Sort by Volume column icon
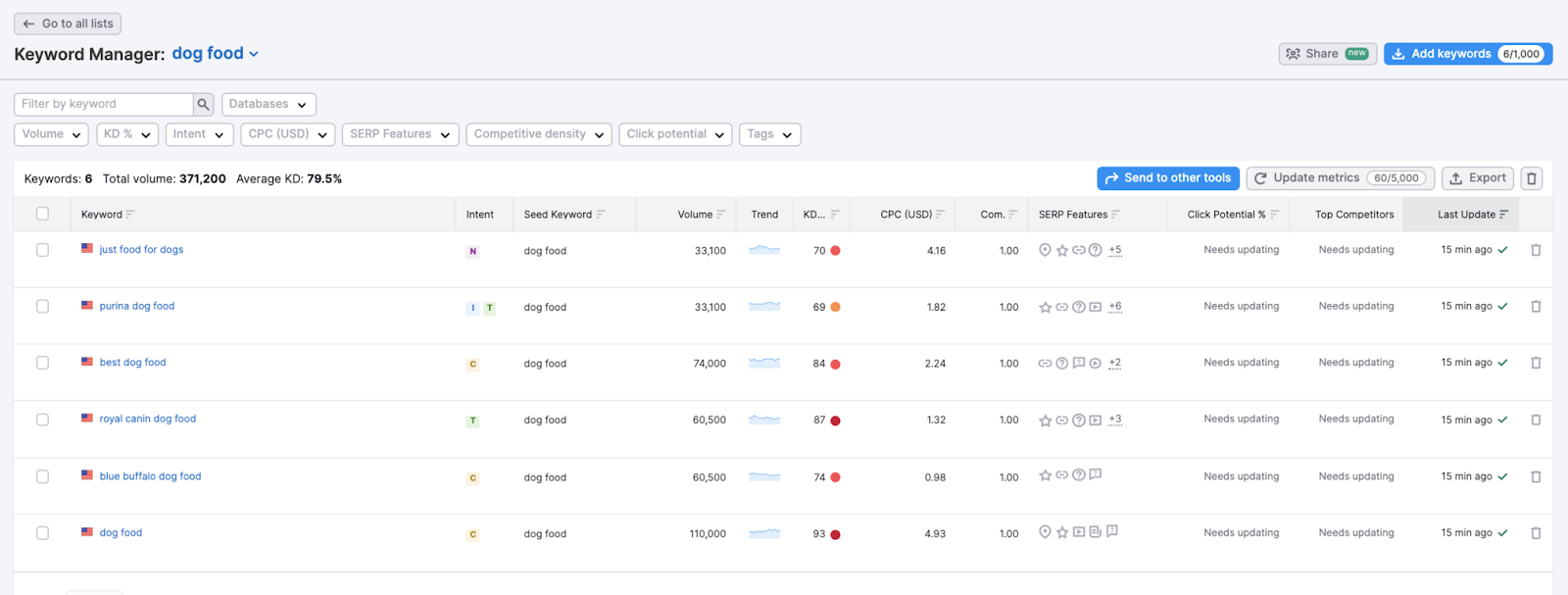Screen dimensions: 1568x595 (x=721, y=215)
